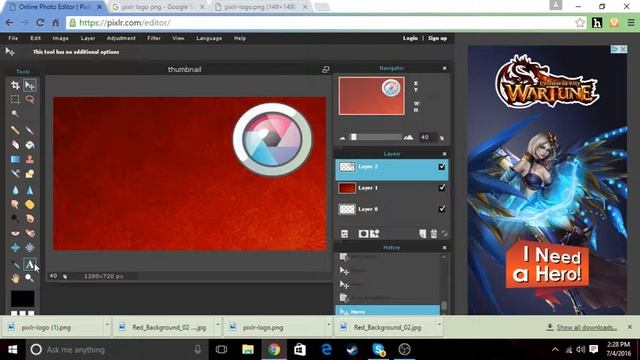Pick the Smudge finger tool
Image resolution: width=640 pixels, height=360 pixels.
tap(15, 204)
